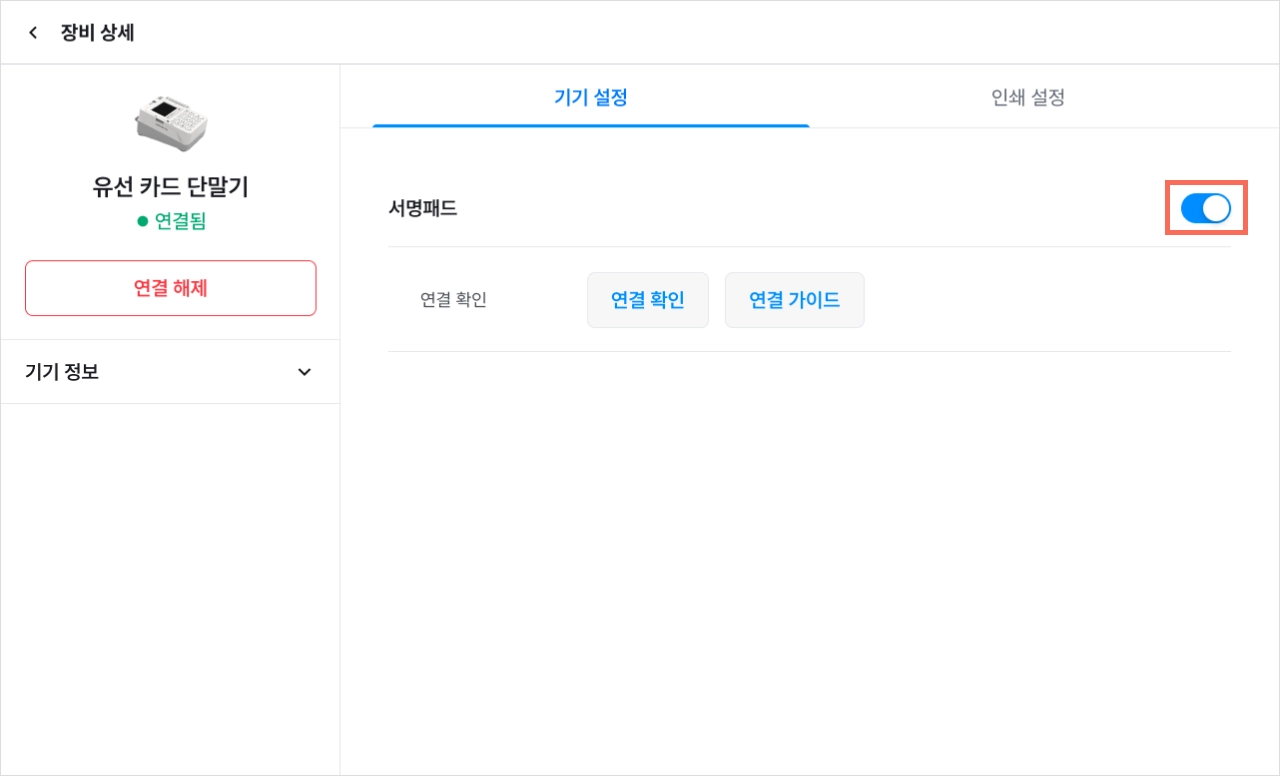This screenshot has height=776, width=1280.
Task: Go back using the header arrow
Action: (x=33, y=33)
